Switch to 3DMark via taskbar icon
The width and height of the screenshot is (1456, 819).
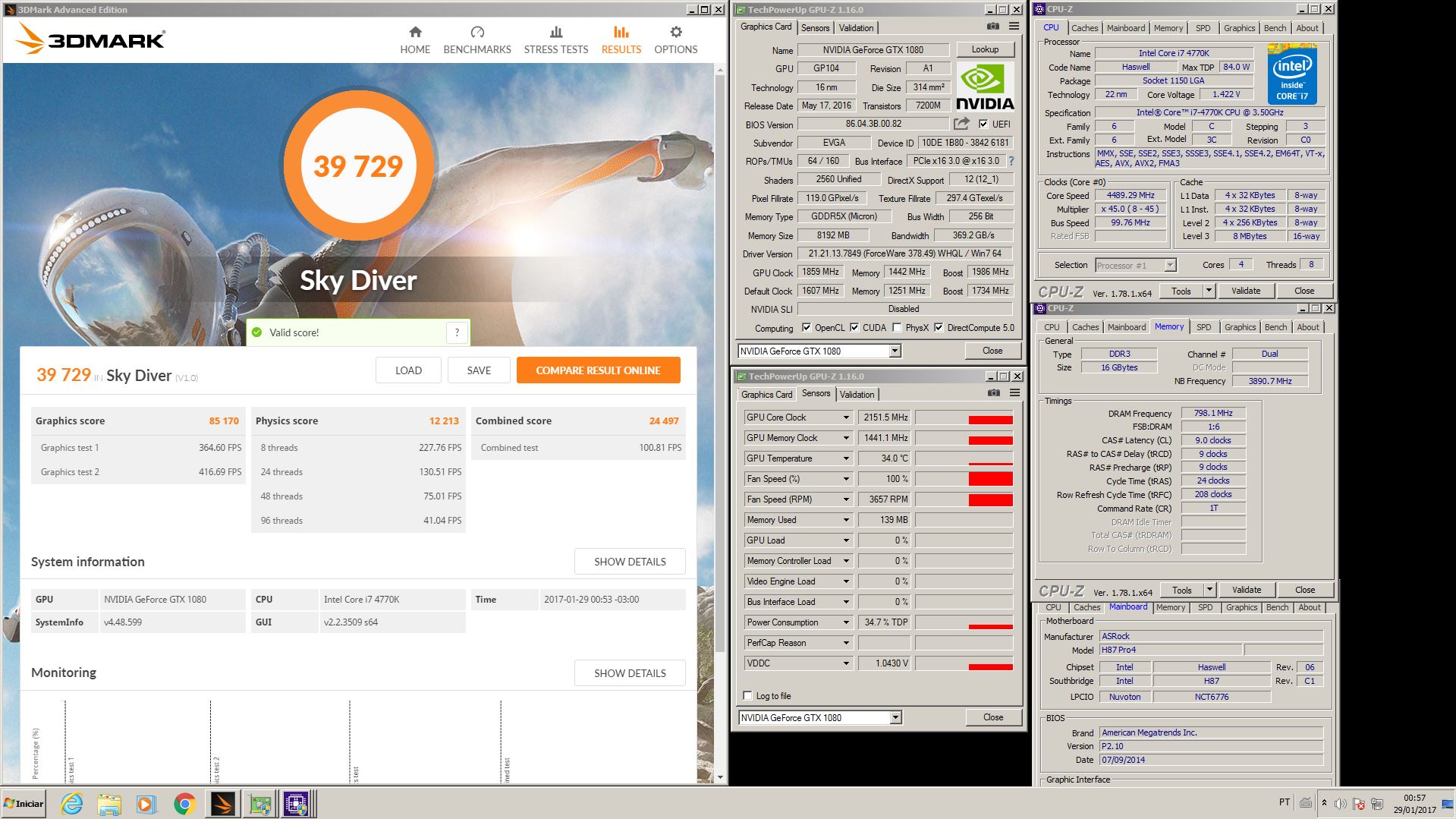223,804
